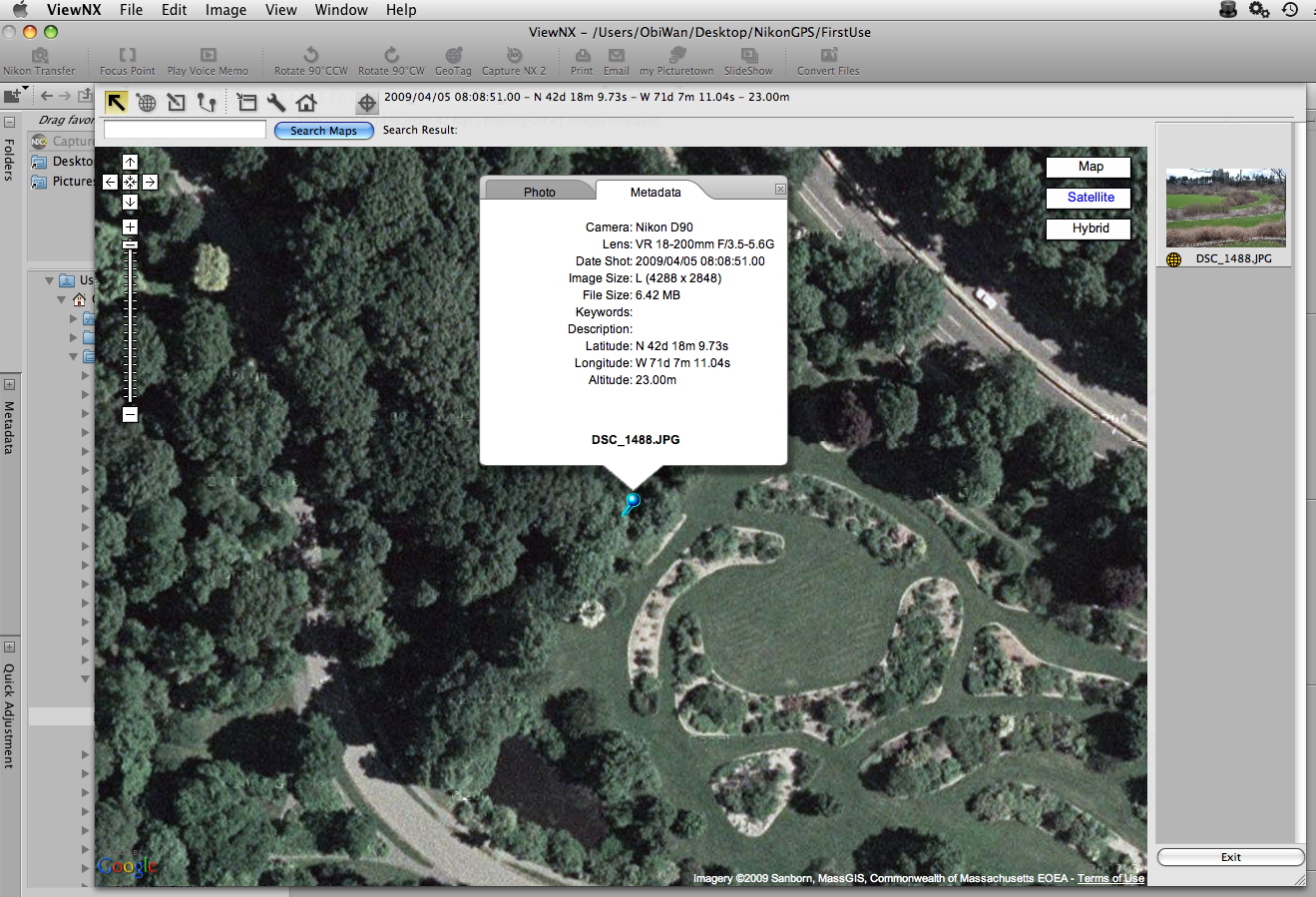This screenshot has height=897, width=1316.
Task: Open the Pictures favorite folder
Action: click(63, 181)
